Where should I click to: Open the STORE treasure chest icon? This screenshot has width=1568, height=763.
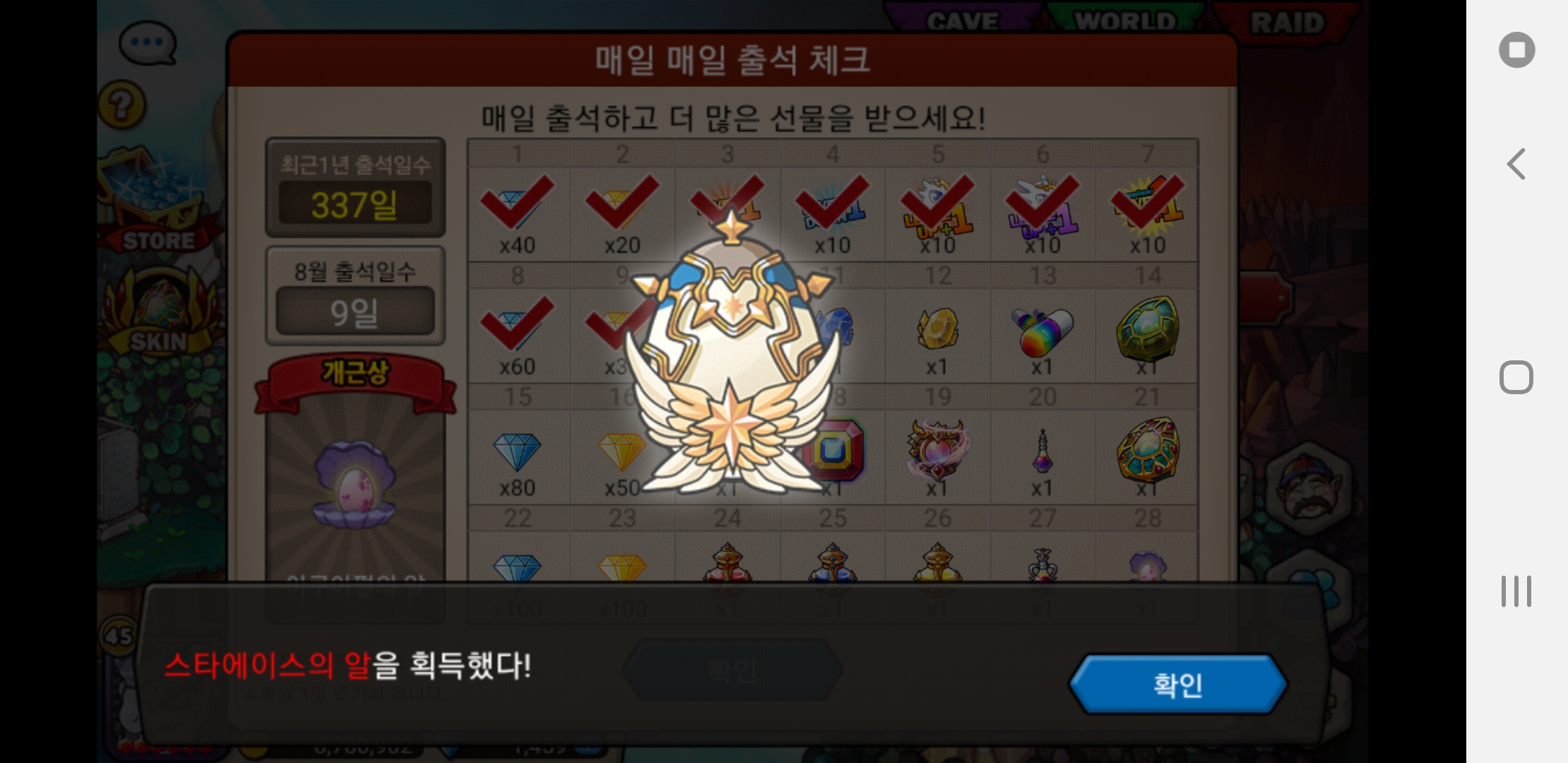point(157,201)
